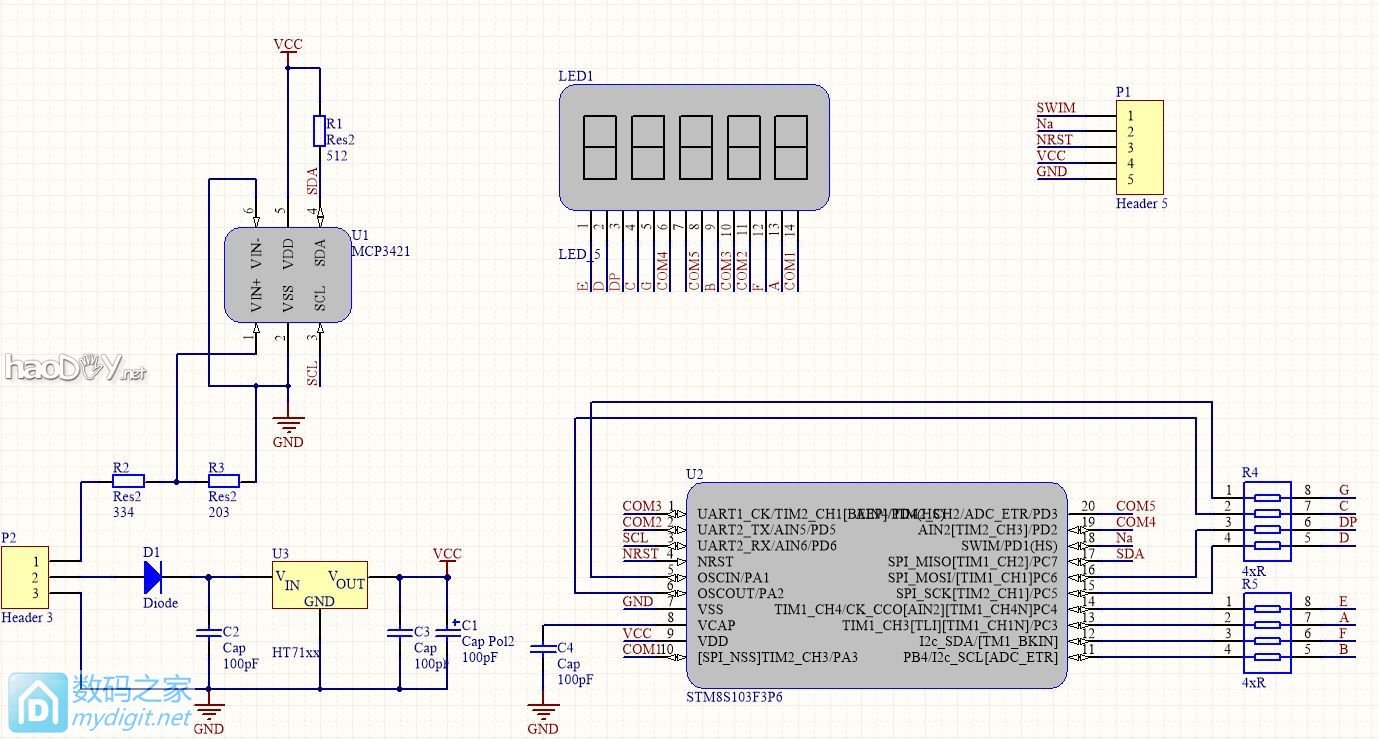Click the SWIM net label on P1

pyautogui.click(x=1056, y=108)
